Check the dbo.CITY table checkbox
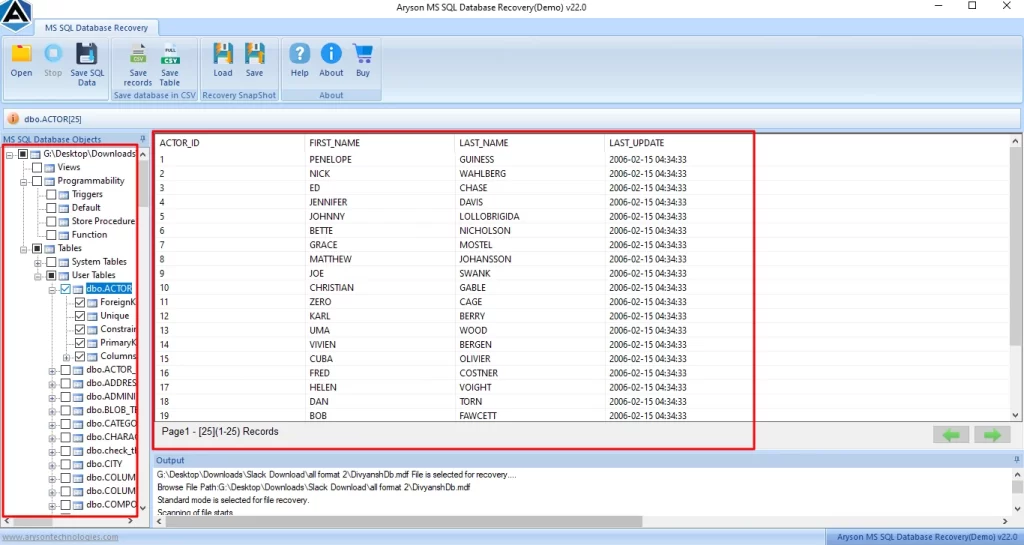Image resolution: width=1024 pixels, height=545 pixels. 65,464
